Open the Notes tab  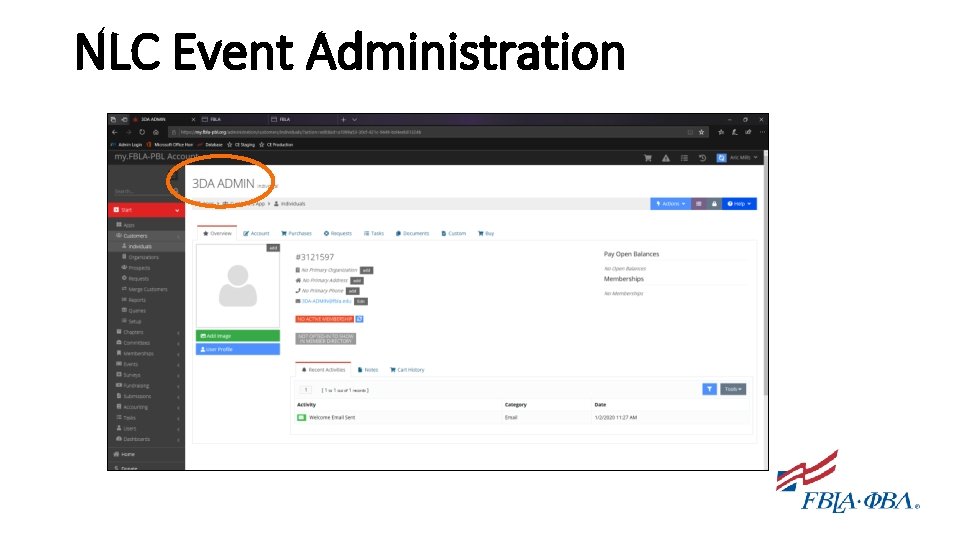pyautogui.click(x=368, y=370)
